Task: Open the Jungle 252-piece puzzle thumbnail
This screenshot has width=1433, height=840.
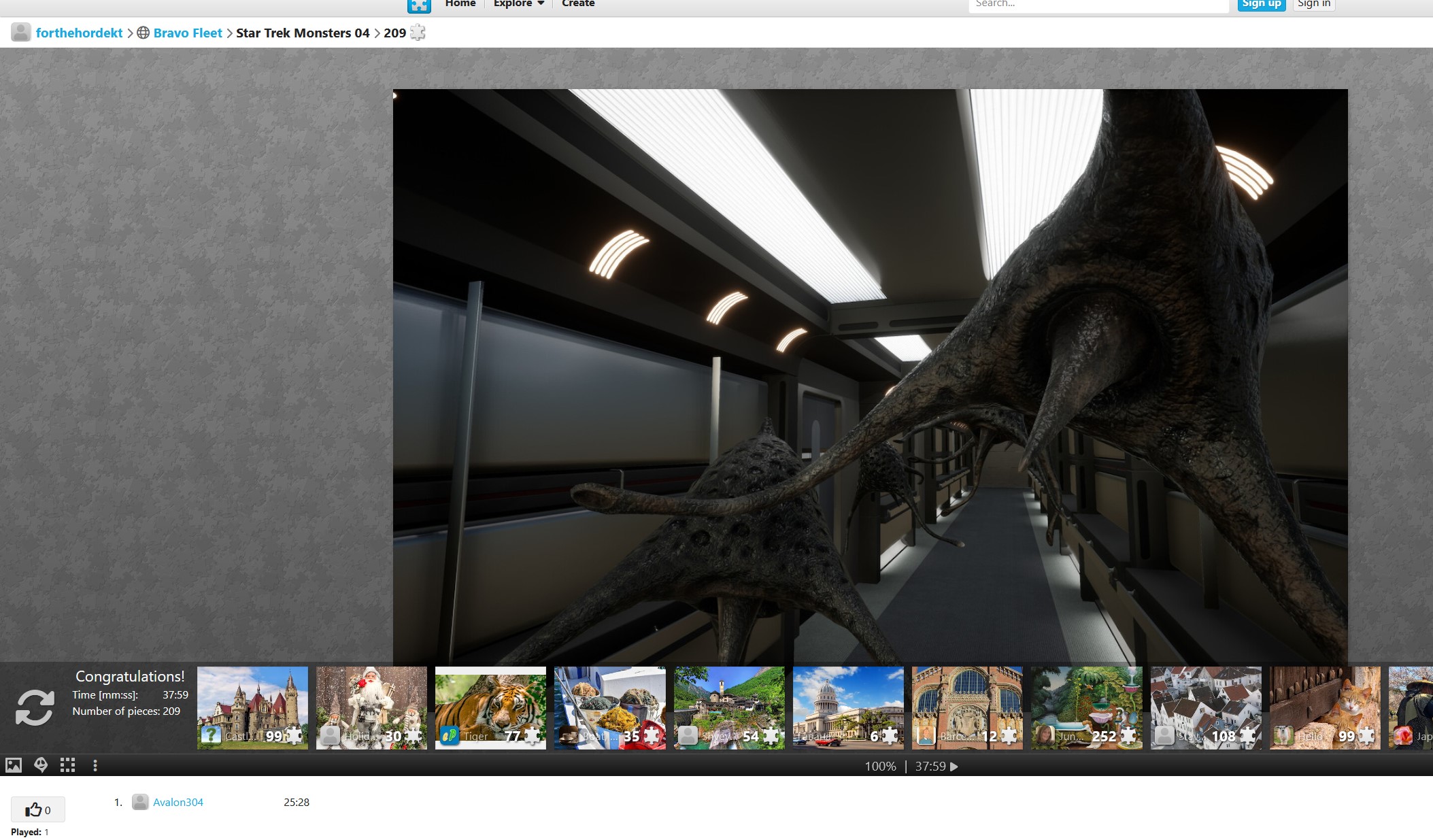Action: [1087, 708]
